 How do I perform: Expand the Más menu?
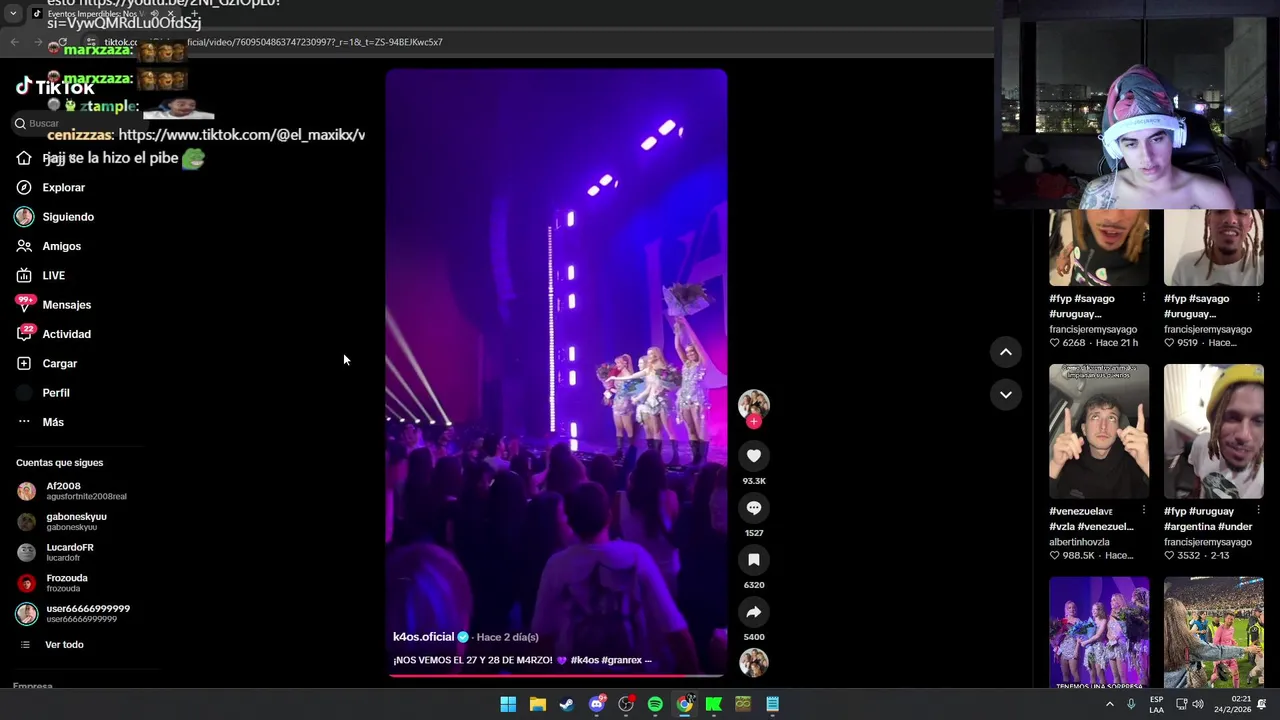click(x=40, y=422)
